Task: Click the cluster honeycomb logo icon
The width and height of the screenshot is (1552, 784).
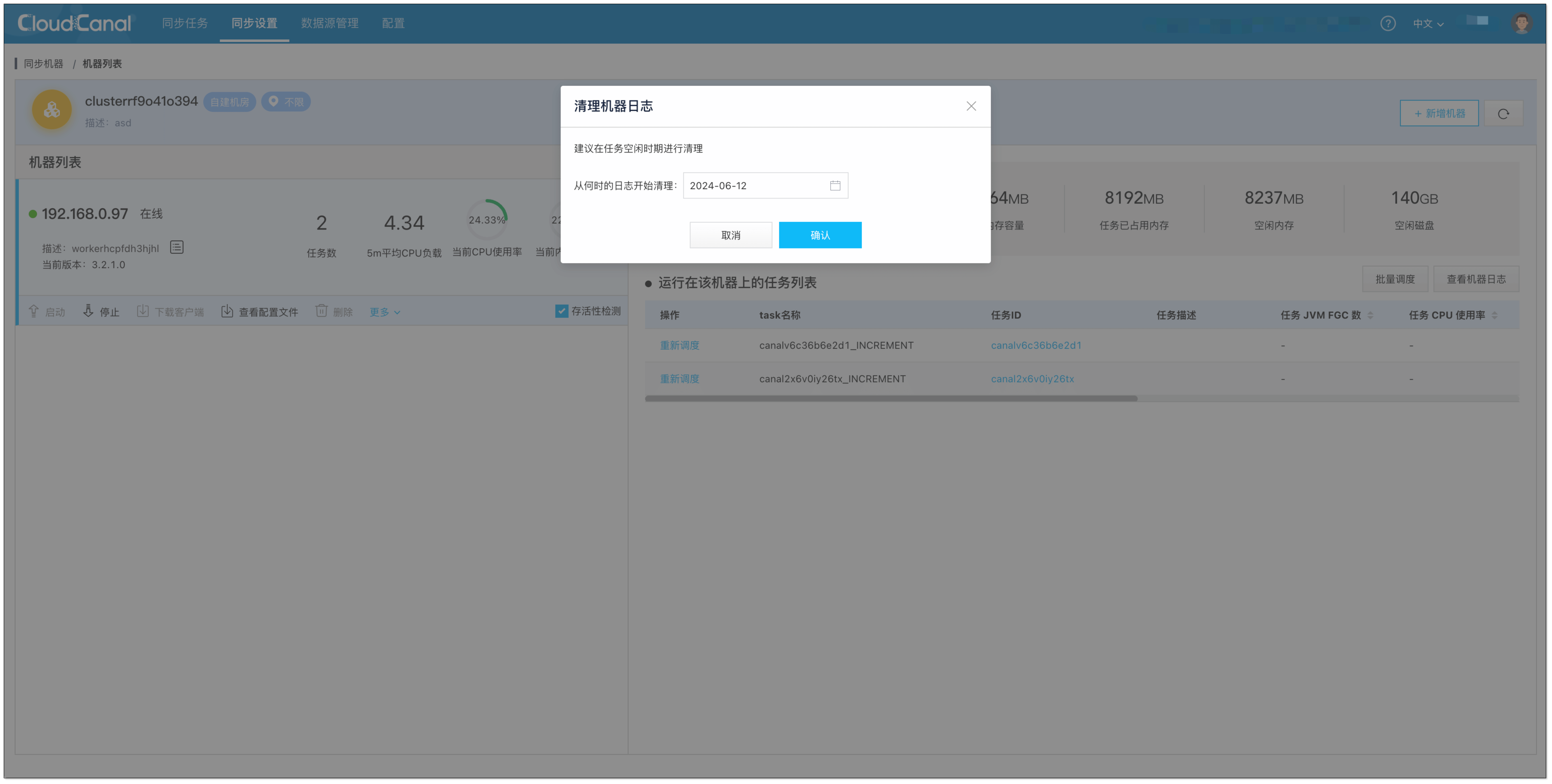Action: point(52,110)
